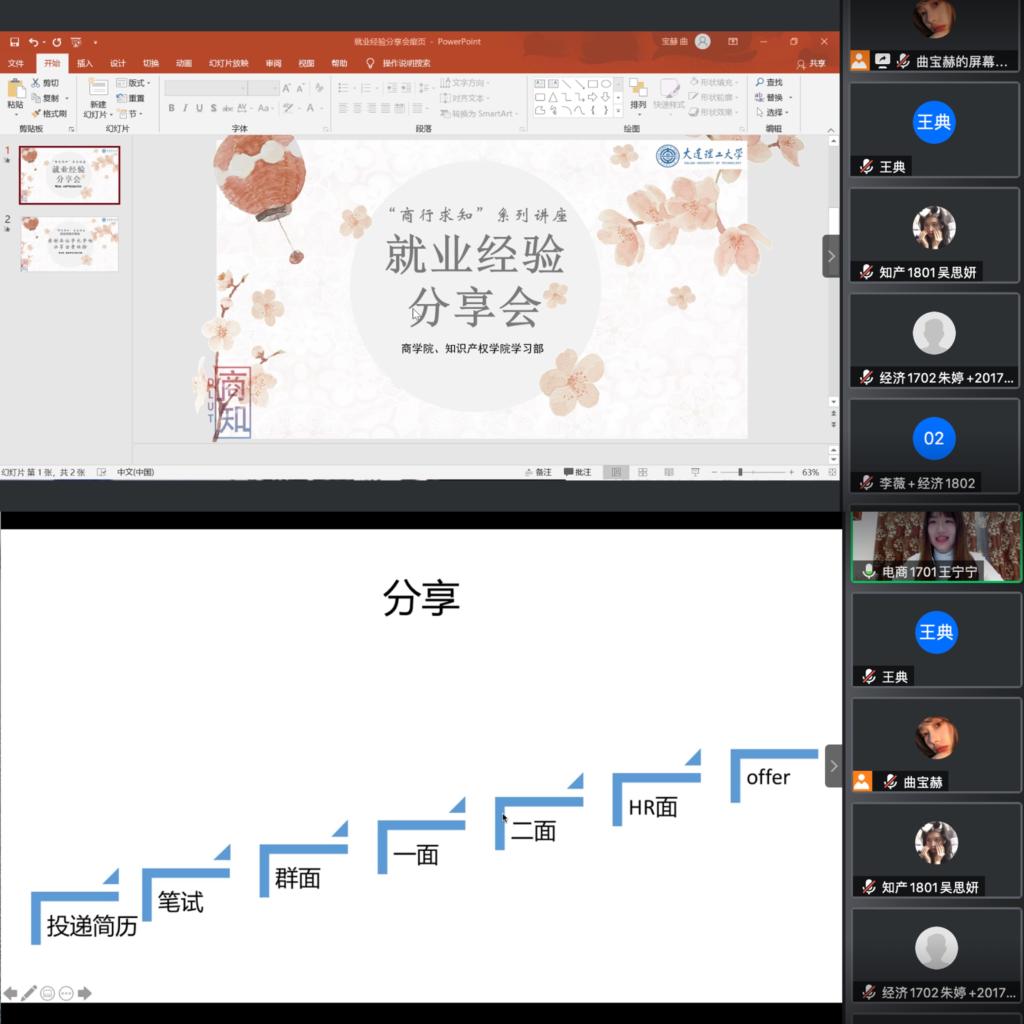Switch to the Insert (插入) tab

(84, 63)
